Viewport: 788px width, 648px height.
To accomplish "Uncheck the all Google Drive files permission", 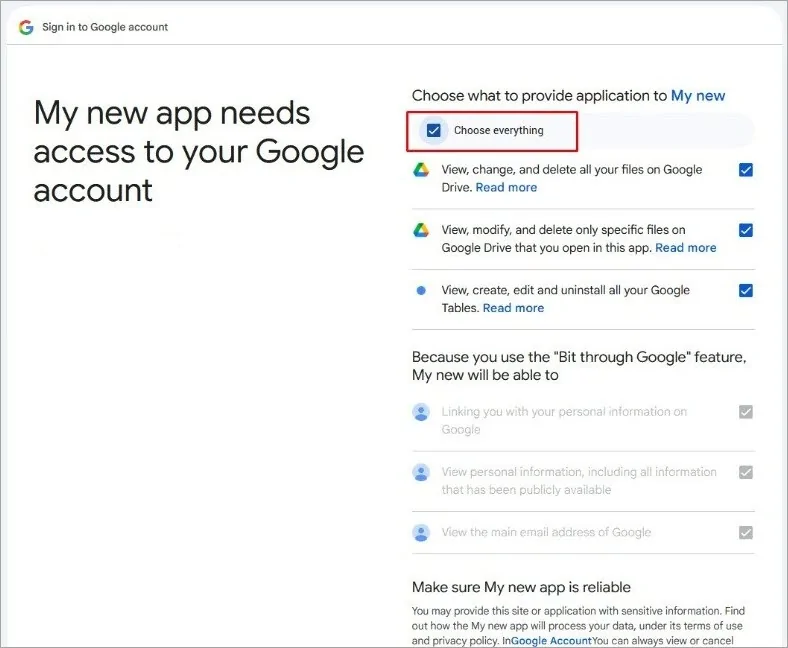I will [x=745, y=170].
